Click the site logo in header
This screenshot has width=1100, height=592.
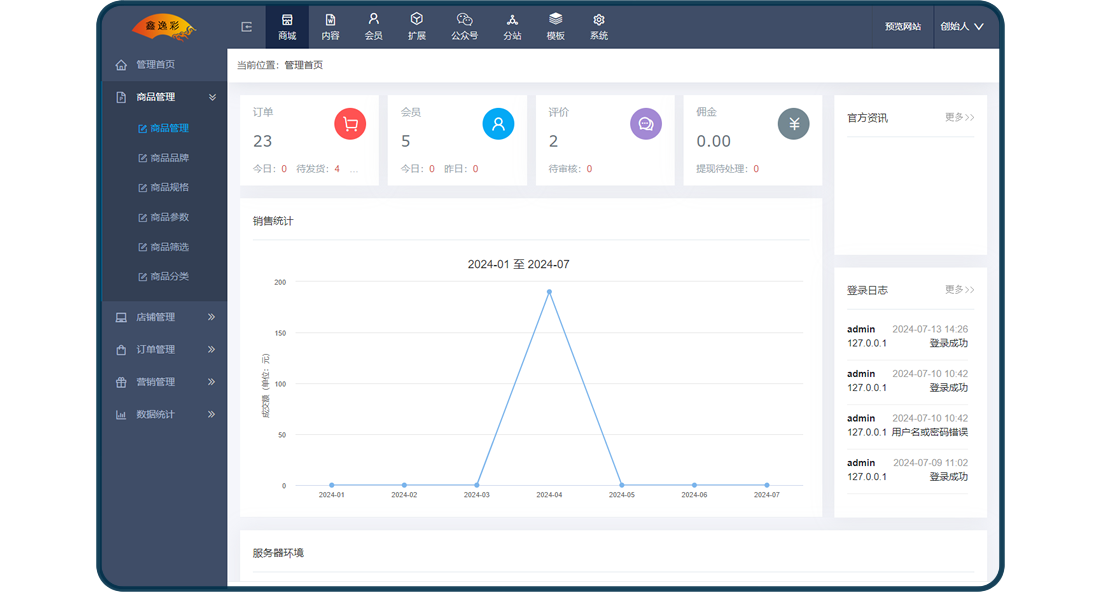coord(164,27)
